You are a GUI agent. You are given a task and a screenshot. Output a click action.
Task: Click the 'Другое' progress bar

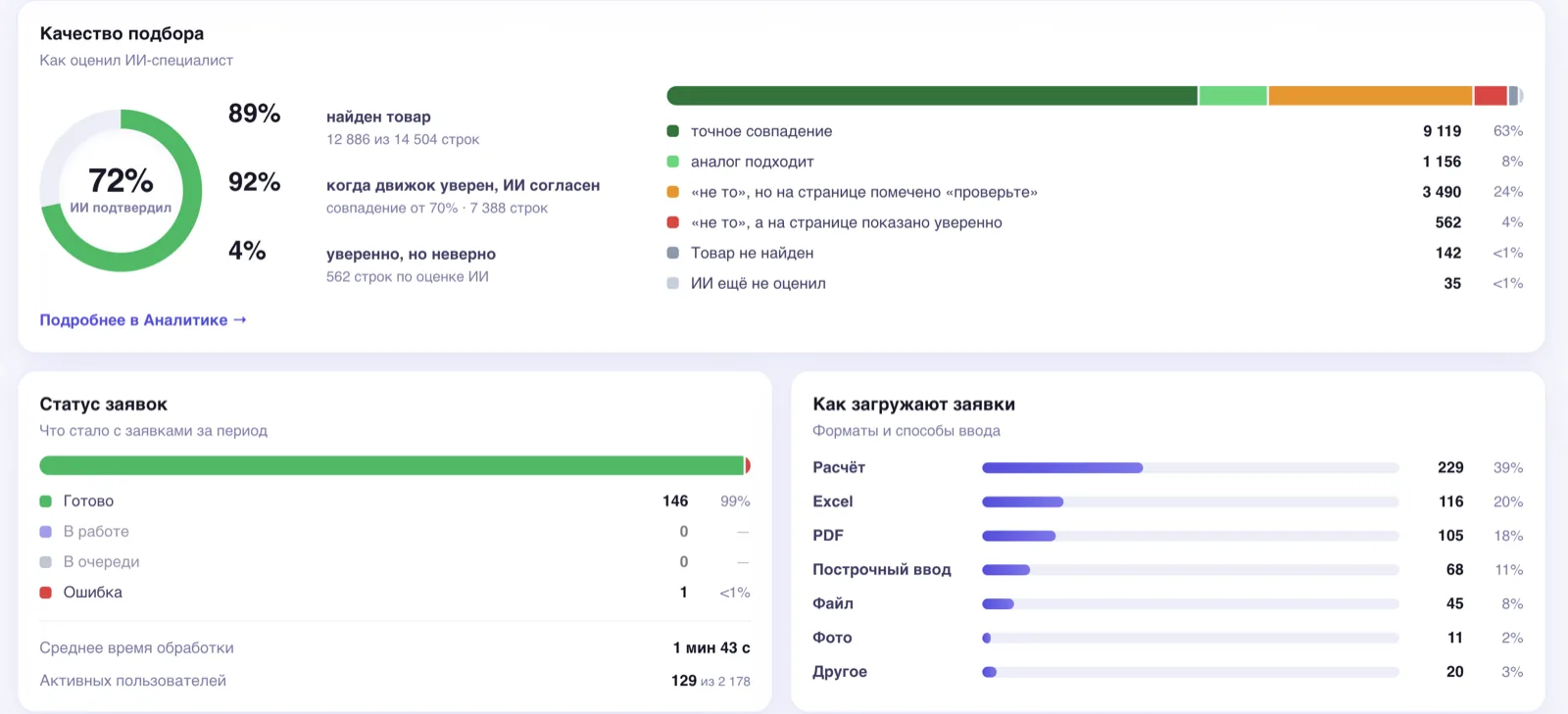pyautogui.click(x=1191, y=672)
